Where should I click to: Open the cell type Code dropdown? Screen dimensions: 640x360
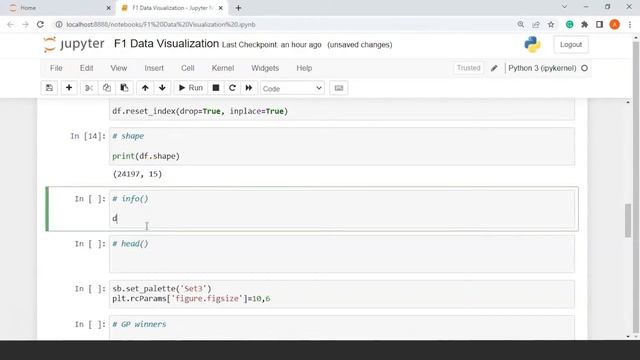[292, 89]
